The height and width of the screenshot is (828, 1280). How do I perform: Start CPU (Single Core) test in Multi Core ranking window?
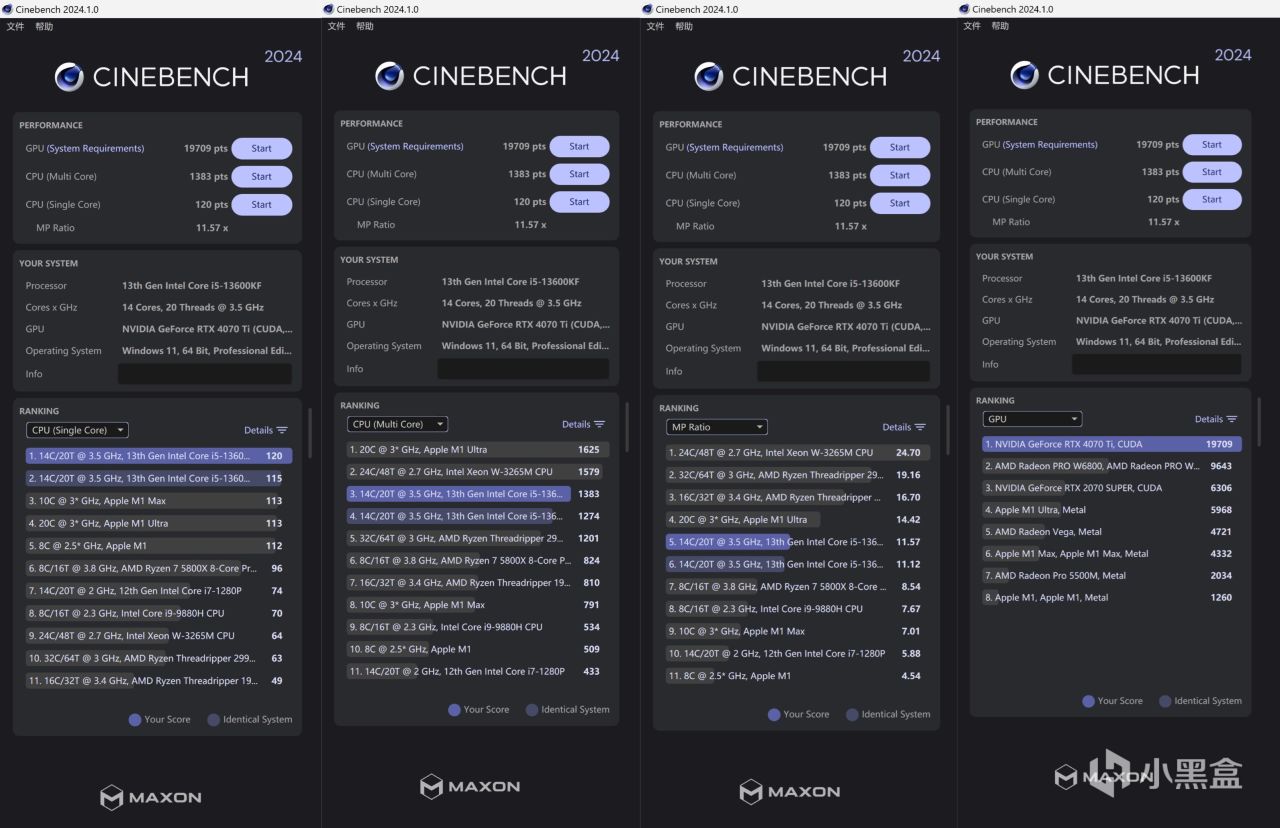[579, 202]
